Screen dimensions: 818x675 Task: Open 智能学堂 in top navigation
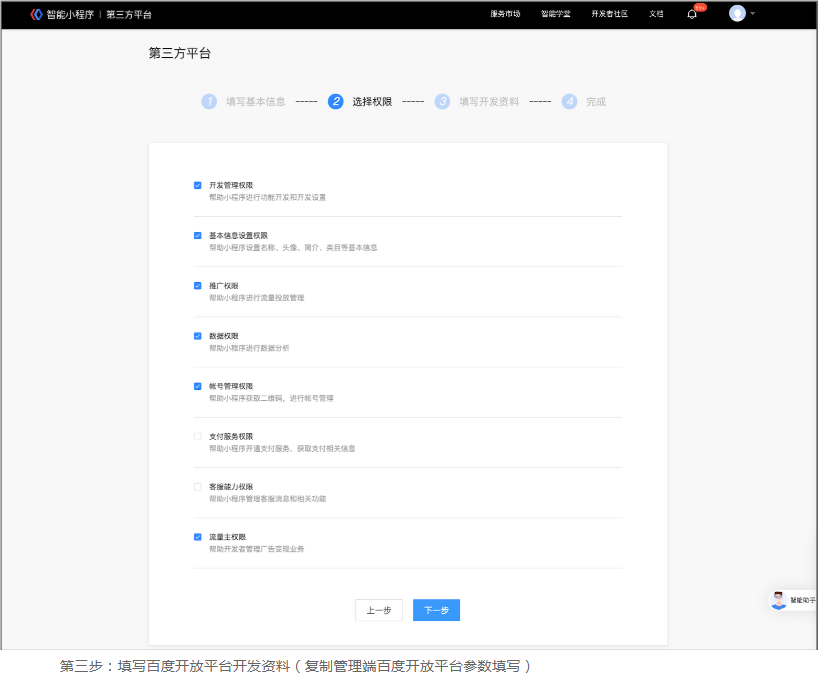coord(555,14)
